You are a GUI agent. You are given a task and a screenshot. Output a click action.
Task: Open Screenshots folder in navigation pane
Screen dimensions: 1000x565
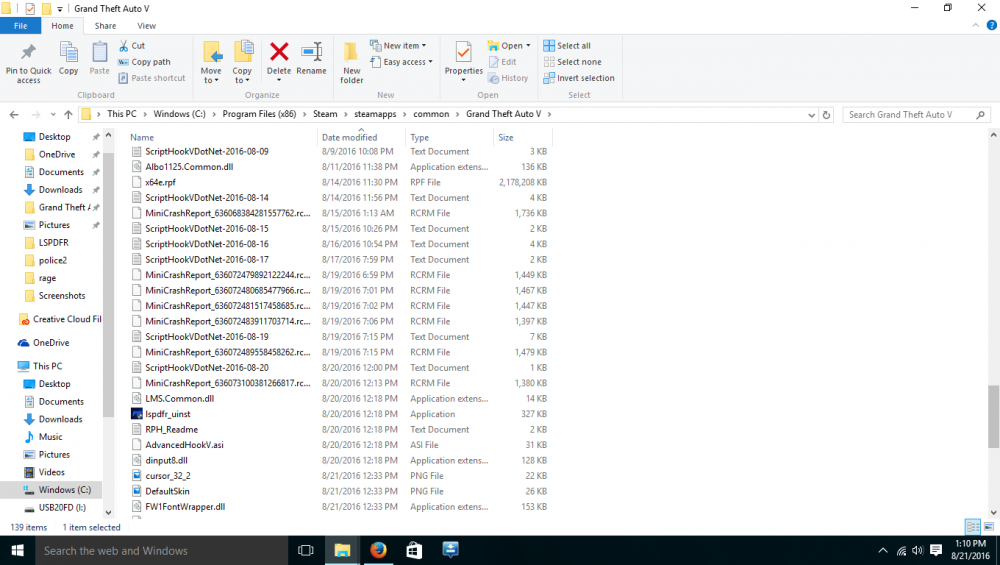coord(61,295)
